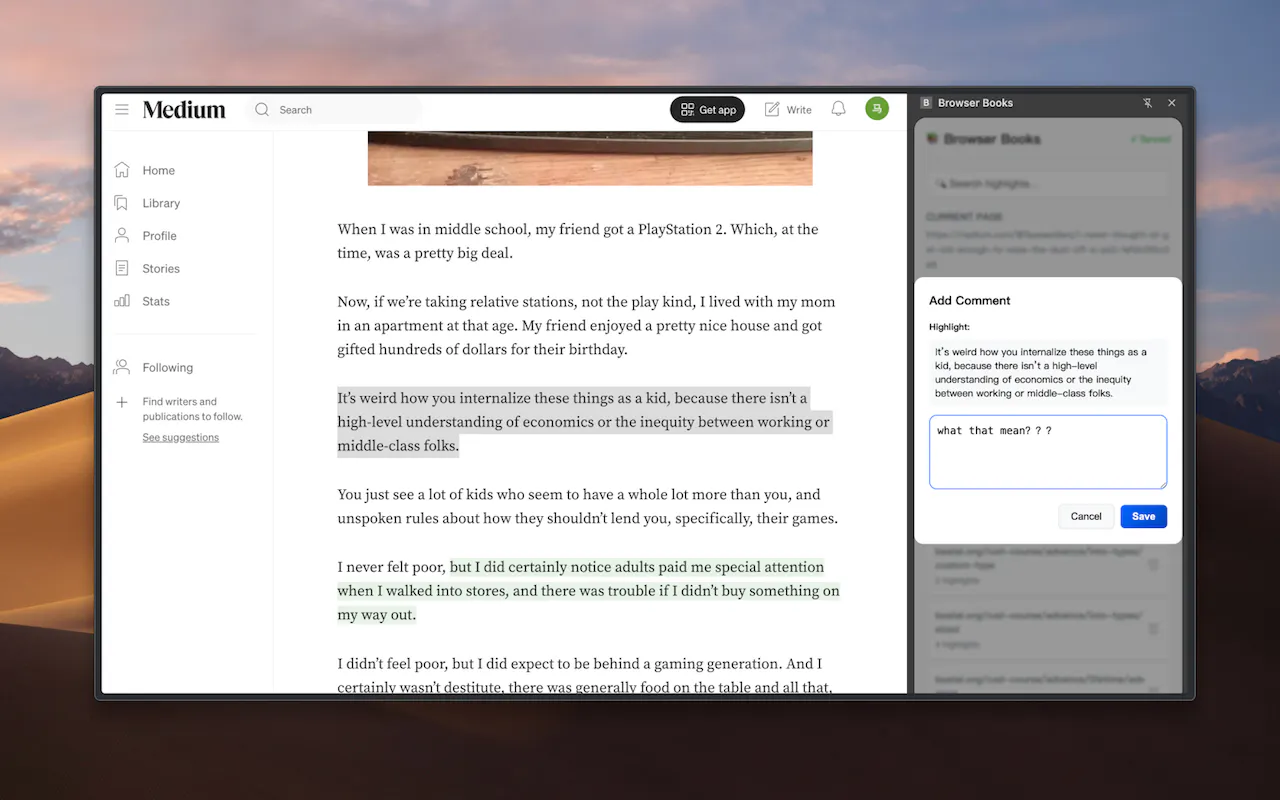Select Stories in the sidebar
Screen dimensions: 1280x800
[147, 269]
